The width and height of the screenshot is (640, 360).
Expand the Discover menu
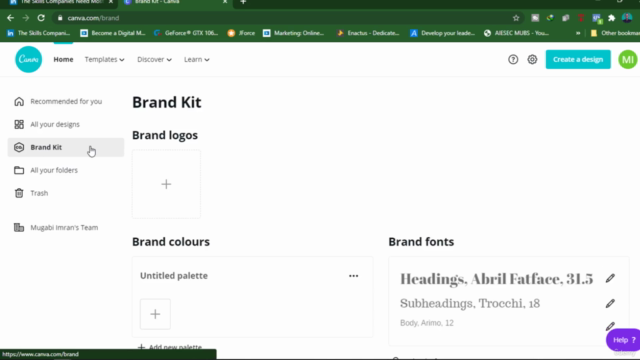(154, 60)
